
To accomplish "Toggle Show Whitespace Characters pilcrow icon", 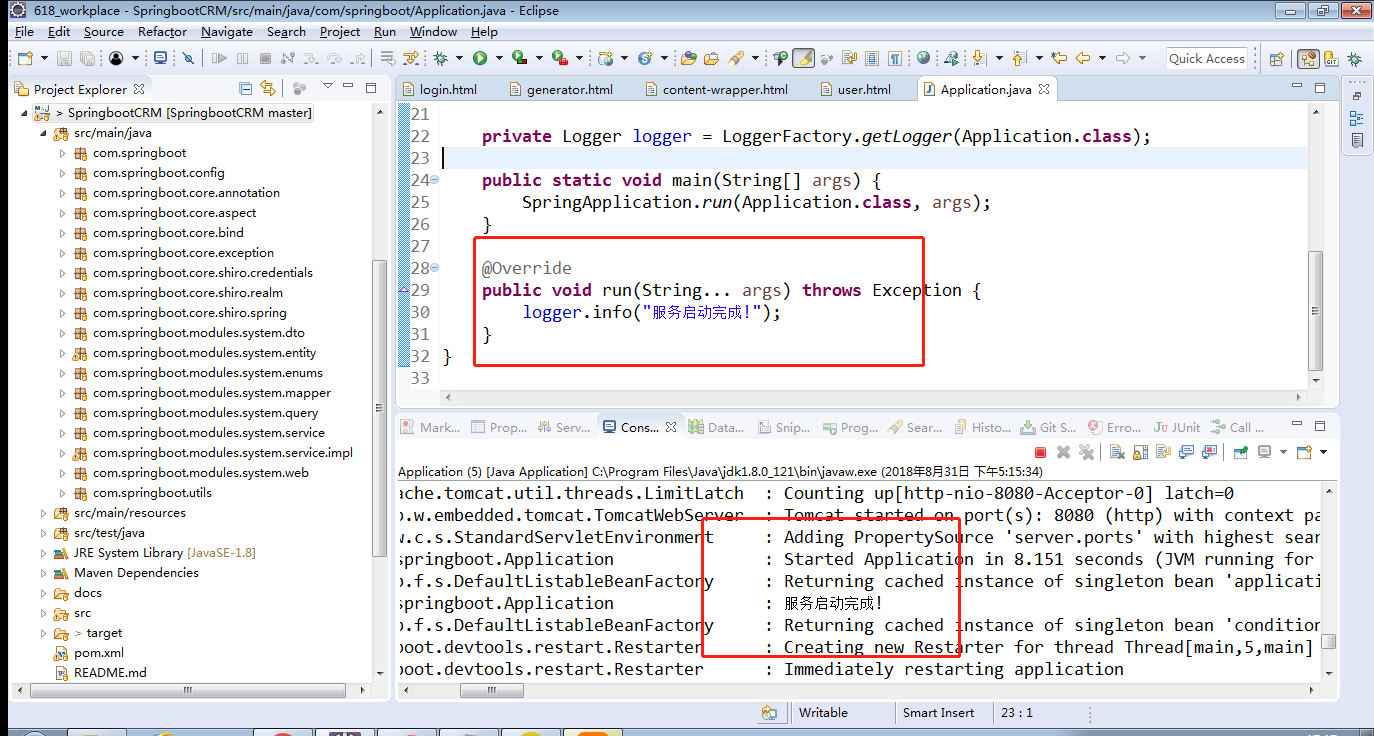I will point(896,58).
